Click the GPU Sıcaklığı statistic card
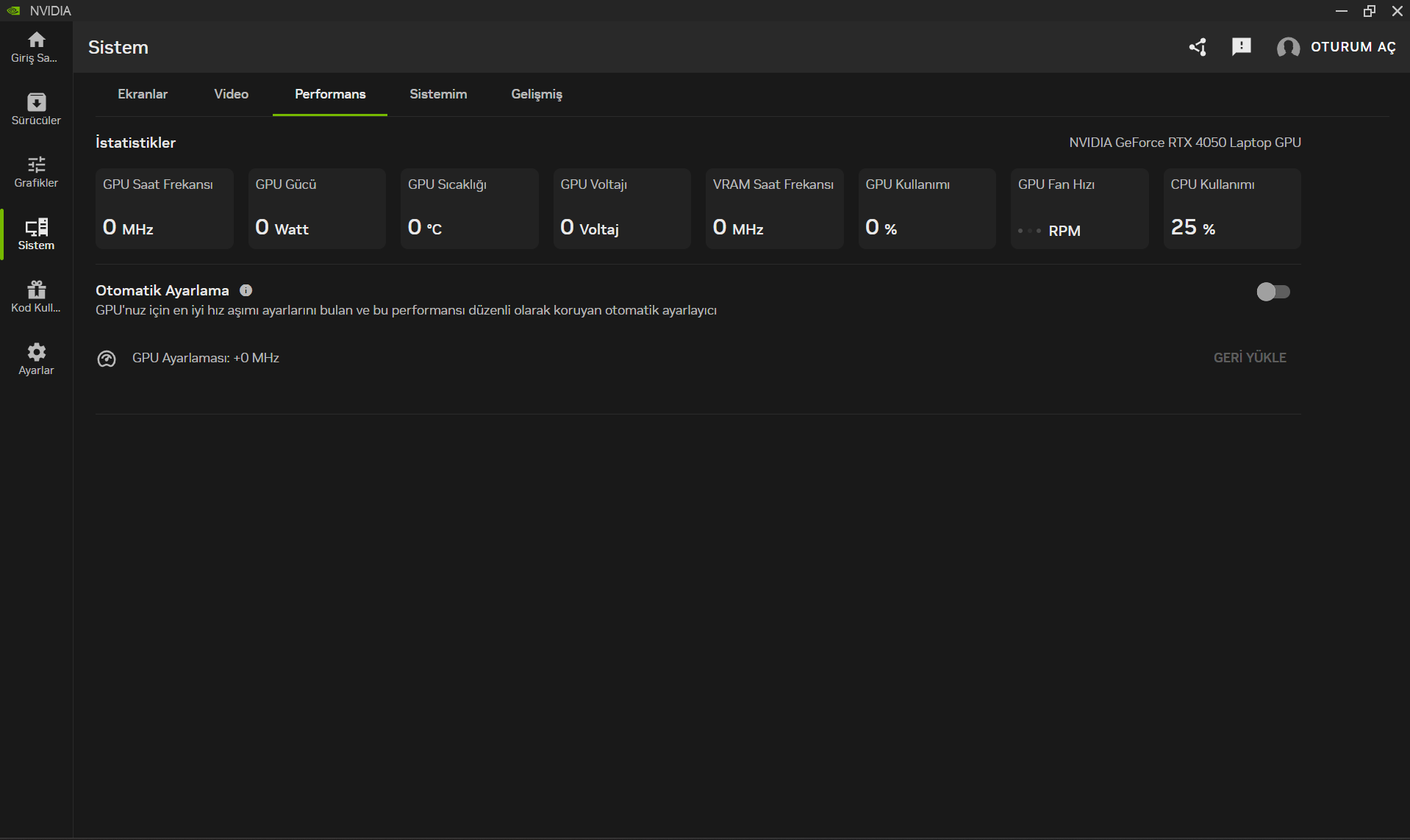Screen dimensions: 1410x840 tap(470, 209)
